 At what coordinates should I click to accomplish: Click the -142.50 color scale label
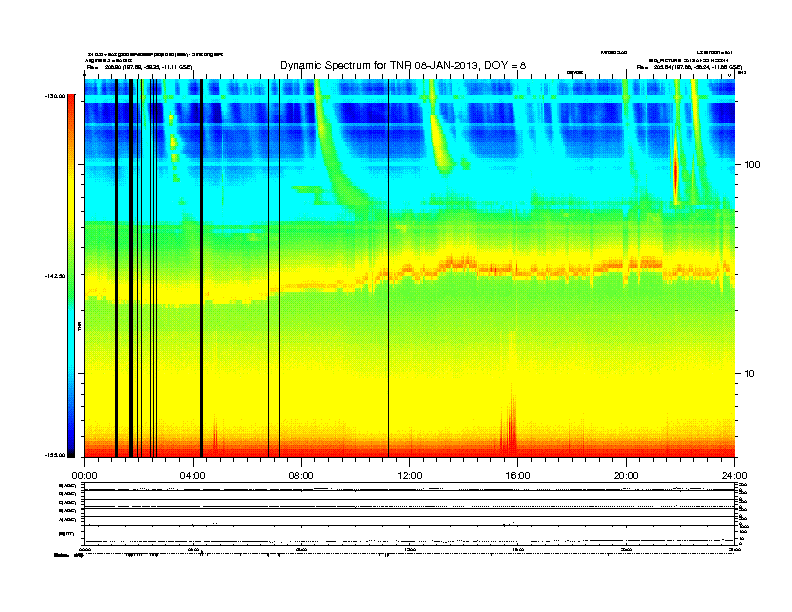55,276
